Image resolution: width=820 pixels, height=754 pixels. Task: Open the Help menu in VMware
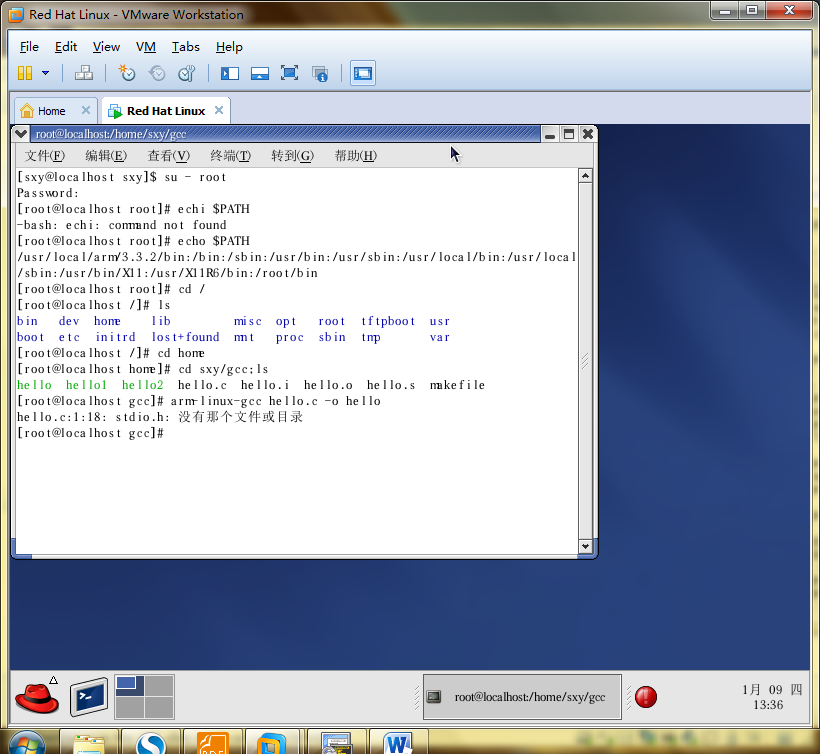coord(229,47)
